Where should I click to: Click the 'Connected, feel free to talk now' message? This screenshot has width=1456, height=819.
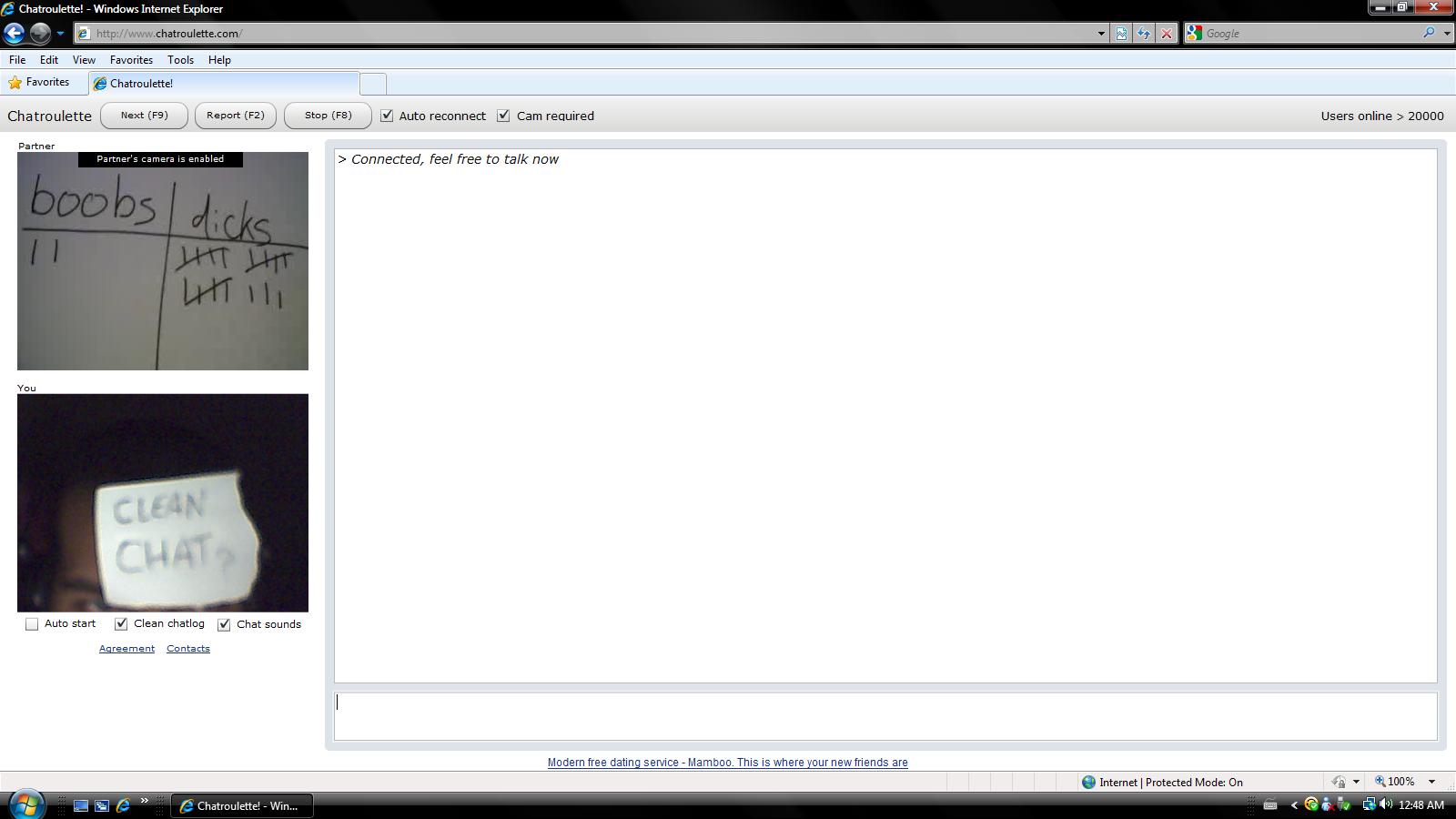tap(449, 159)
